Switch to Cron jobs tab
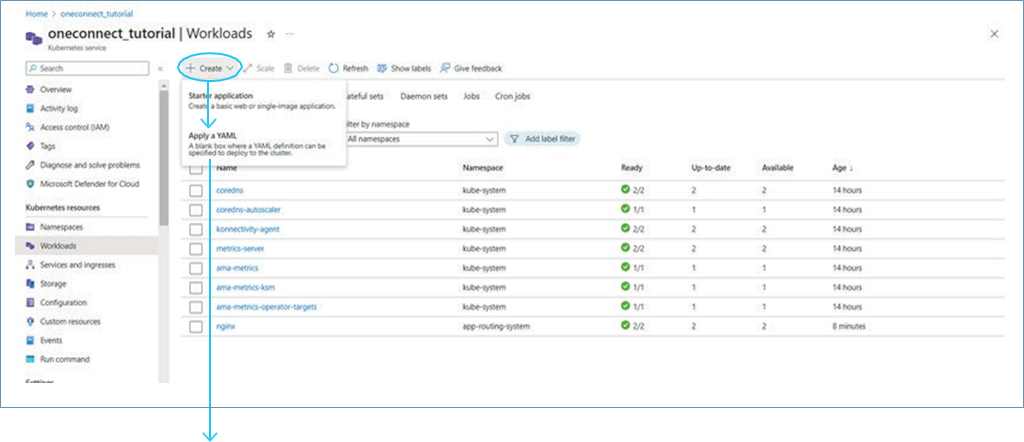 pos(513,97)
